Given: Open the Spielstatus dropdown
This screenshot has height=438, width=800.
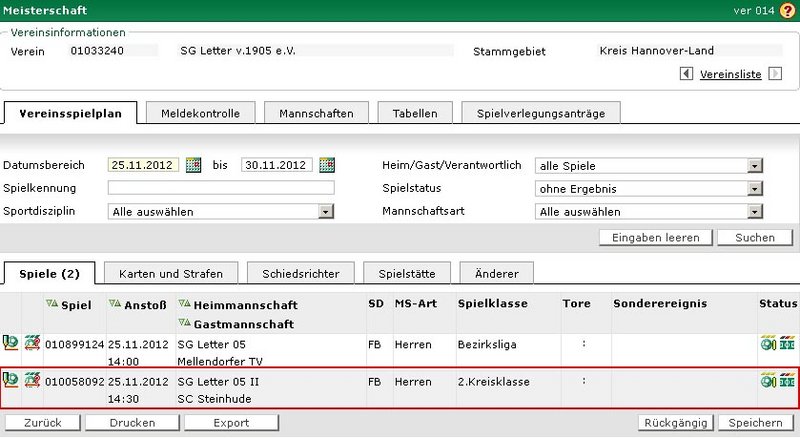Looking at the screenshot, I should coord(755,188).
